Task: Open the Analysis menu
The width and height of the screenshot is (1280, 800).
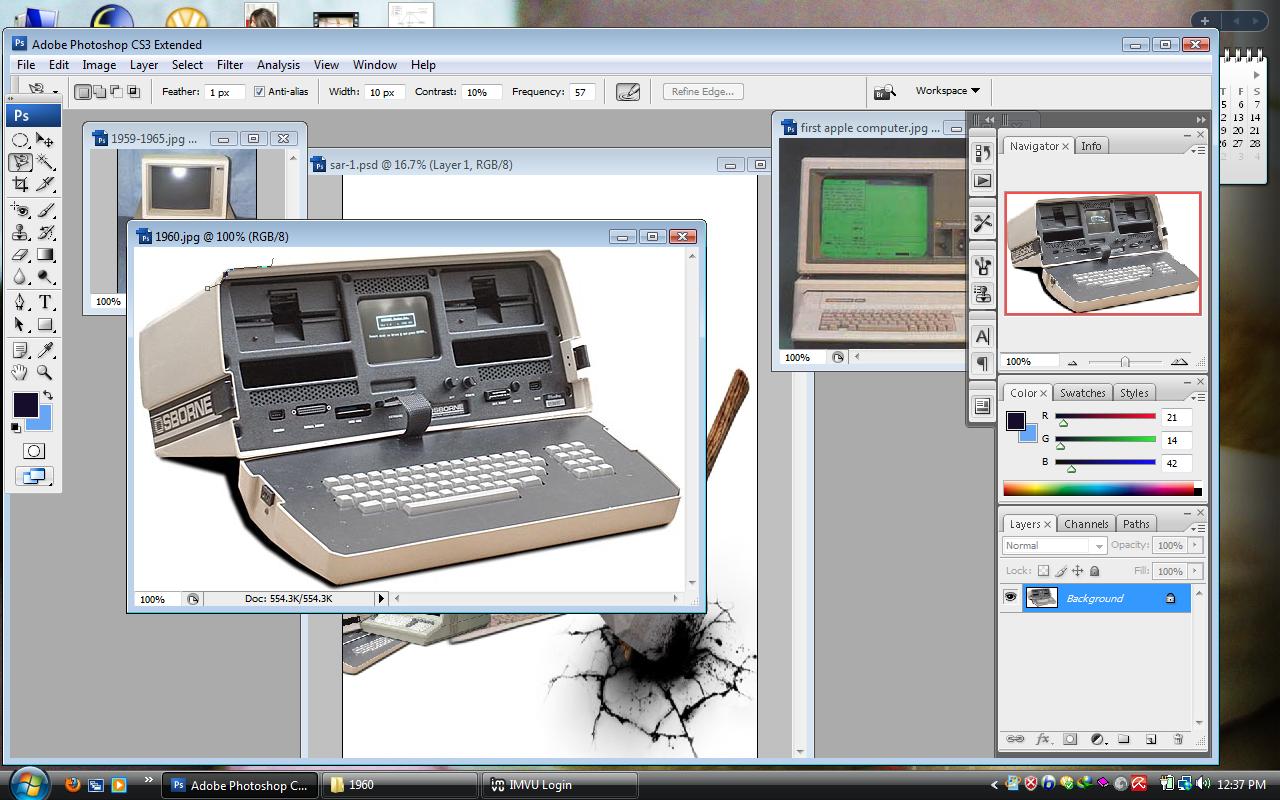Action: [x=278, y=65]
